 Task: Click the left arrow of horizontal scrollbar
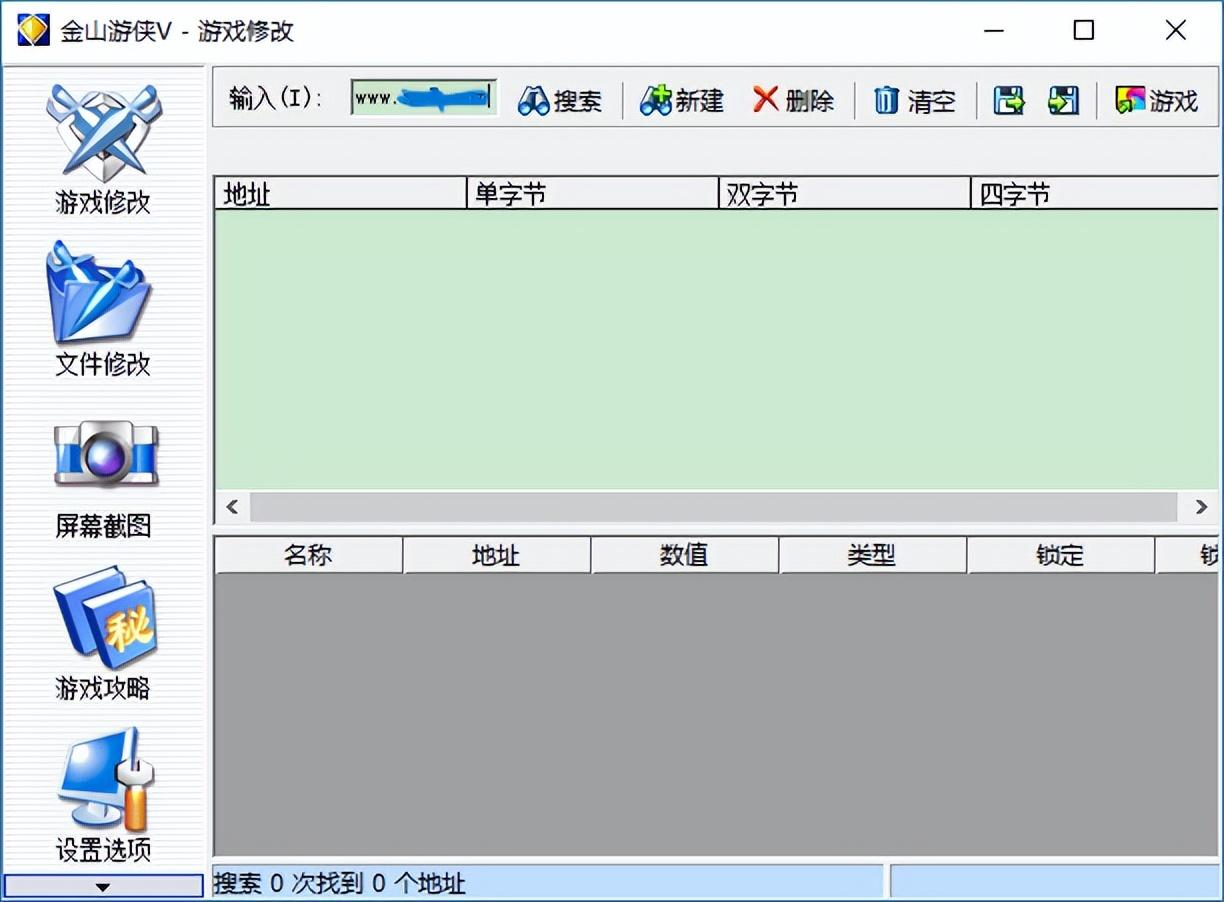232,507
